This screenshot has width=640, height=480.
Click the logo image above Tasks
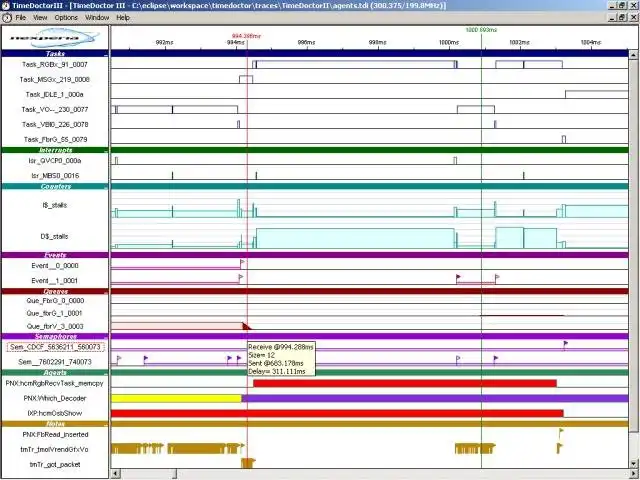[x=55, y=38]
